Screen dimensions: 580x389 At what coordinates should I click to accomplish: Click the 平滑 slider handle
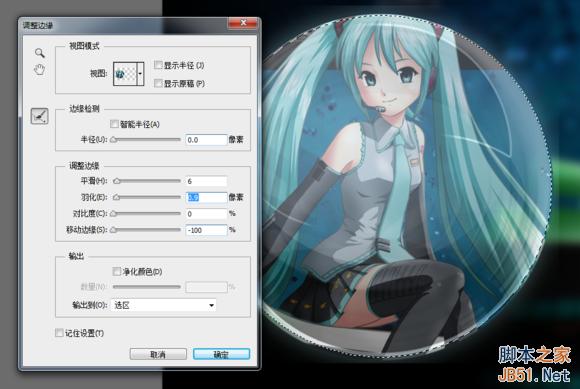(117, 181)
